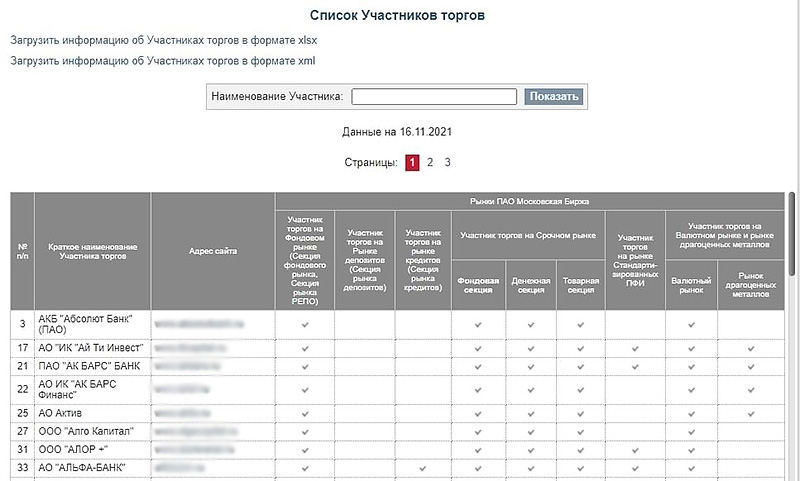The width and height of the screenshot is (800, 481).
Task: Click the 'Фондовая секция' column header
Action: coord(478,286)
